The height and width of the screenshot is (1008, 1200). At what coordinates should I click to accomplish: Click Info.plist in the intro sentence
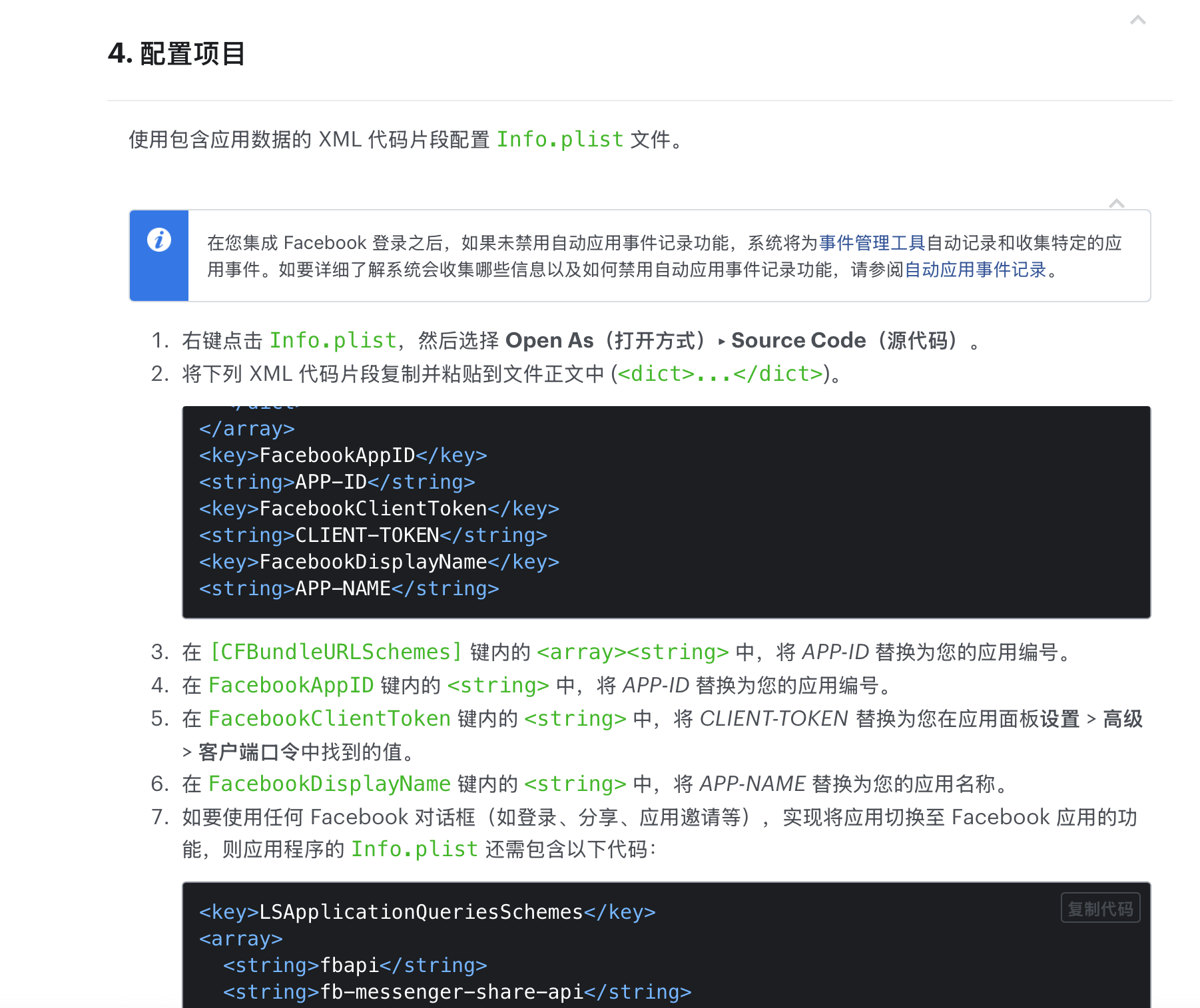click(559, 139)
